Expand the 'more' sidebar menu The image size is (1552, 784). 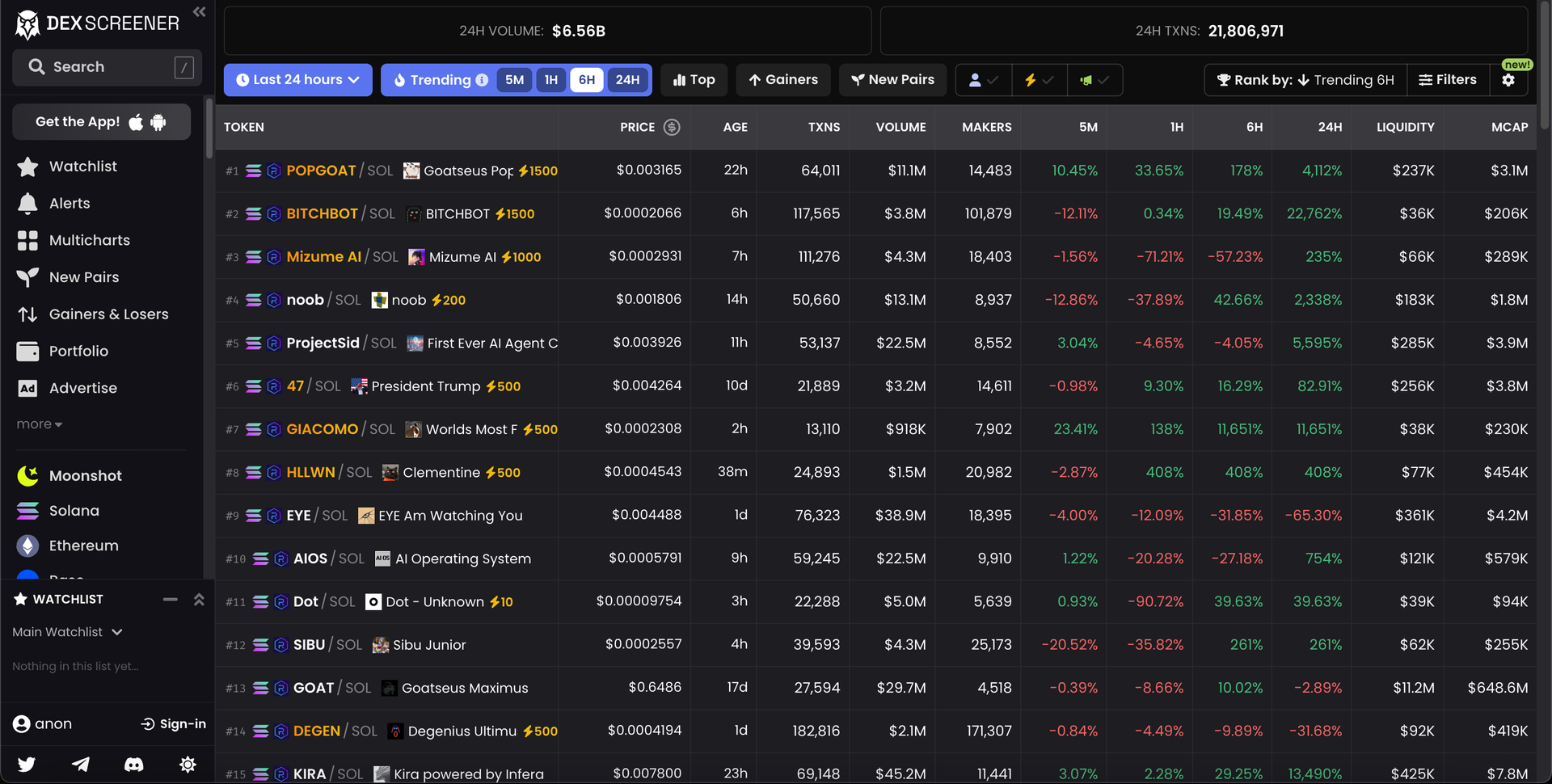click(x=39, y=424)
